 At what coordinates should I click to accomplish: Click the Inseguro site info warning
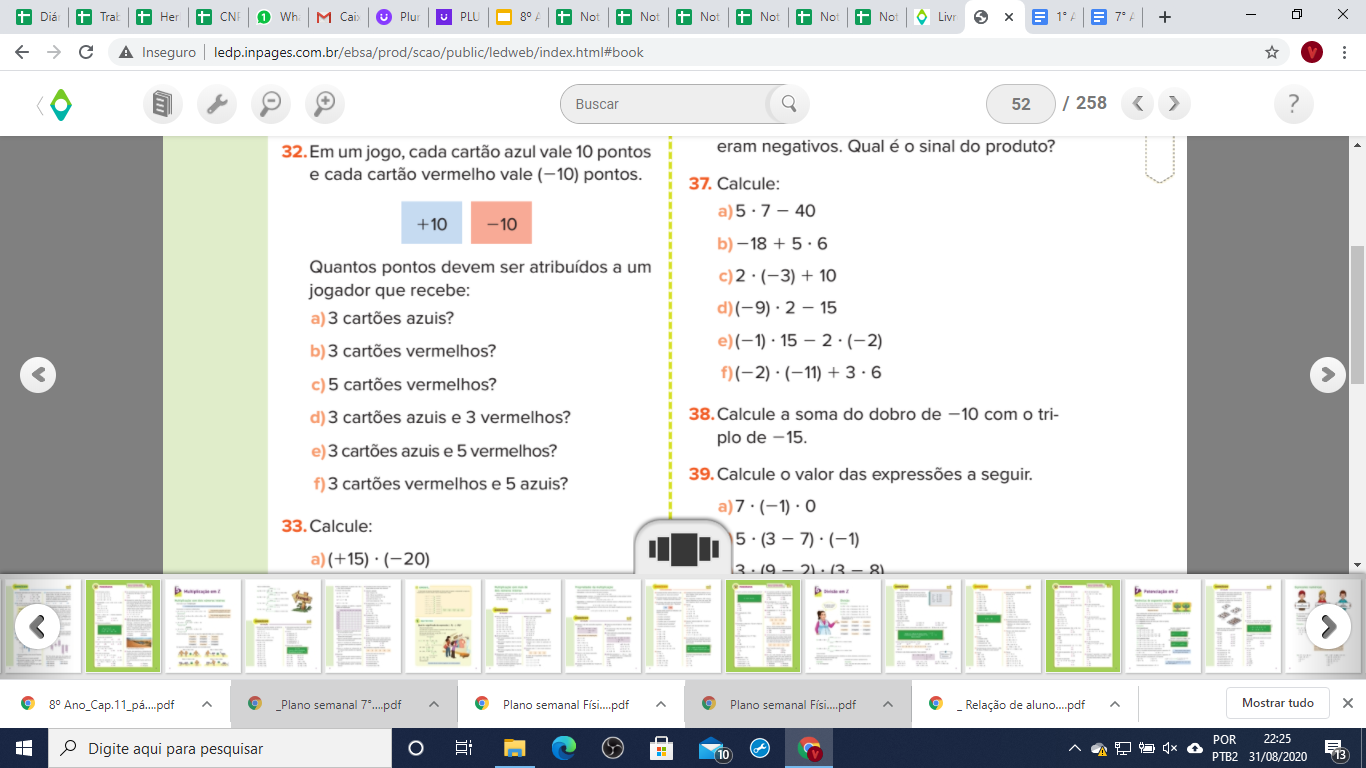pos(155,52)
